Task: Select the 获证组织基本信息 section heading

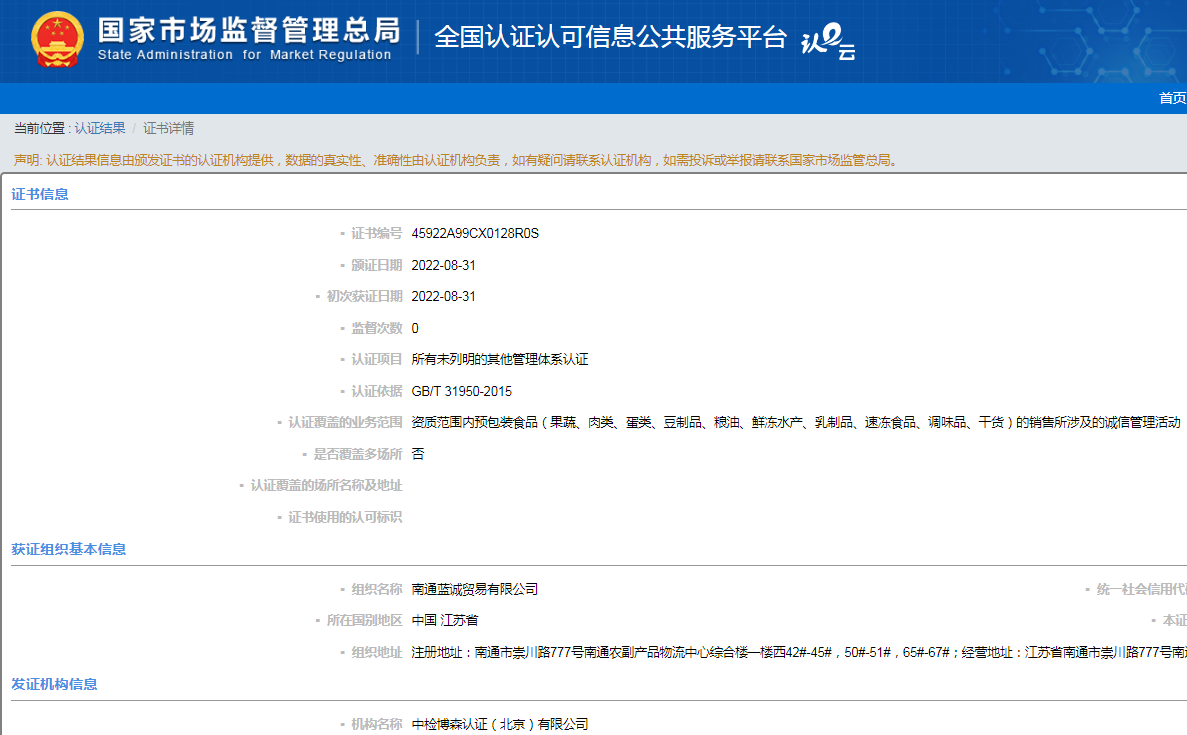Action: pos(69,550)
